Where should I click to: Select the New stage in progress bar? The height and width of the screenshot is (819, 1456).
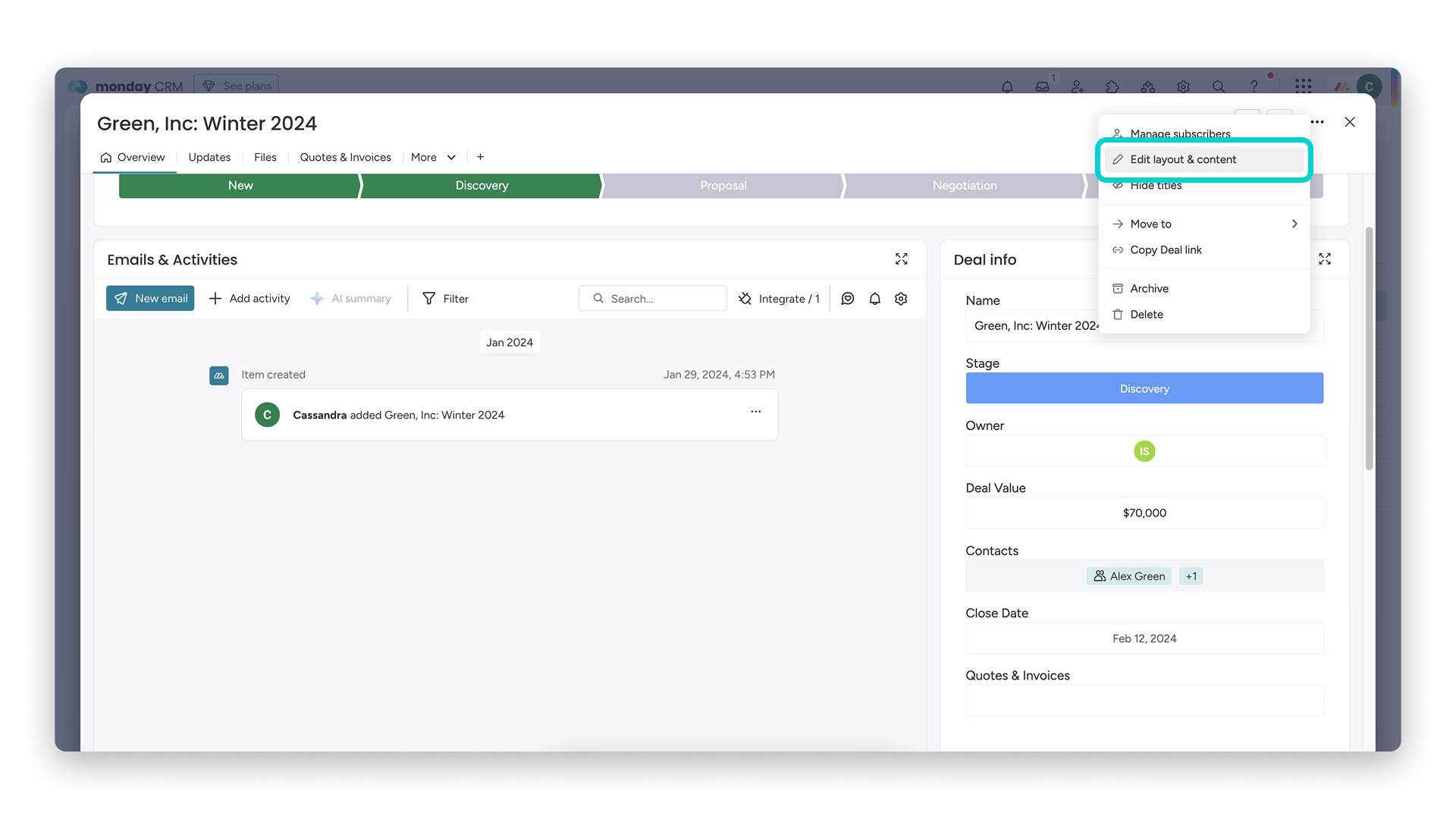pyautogui.click(x=240, y=186)
